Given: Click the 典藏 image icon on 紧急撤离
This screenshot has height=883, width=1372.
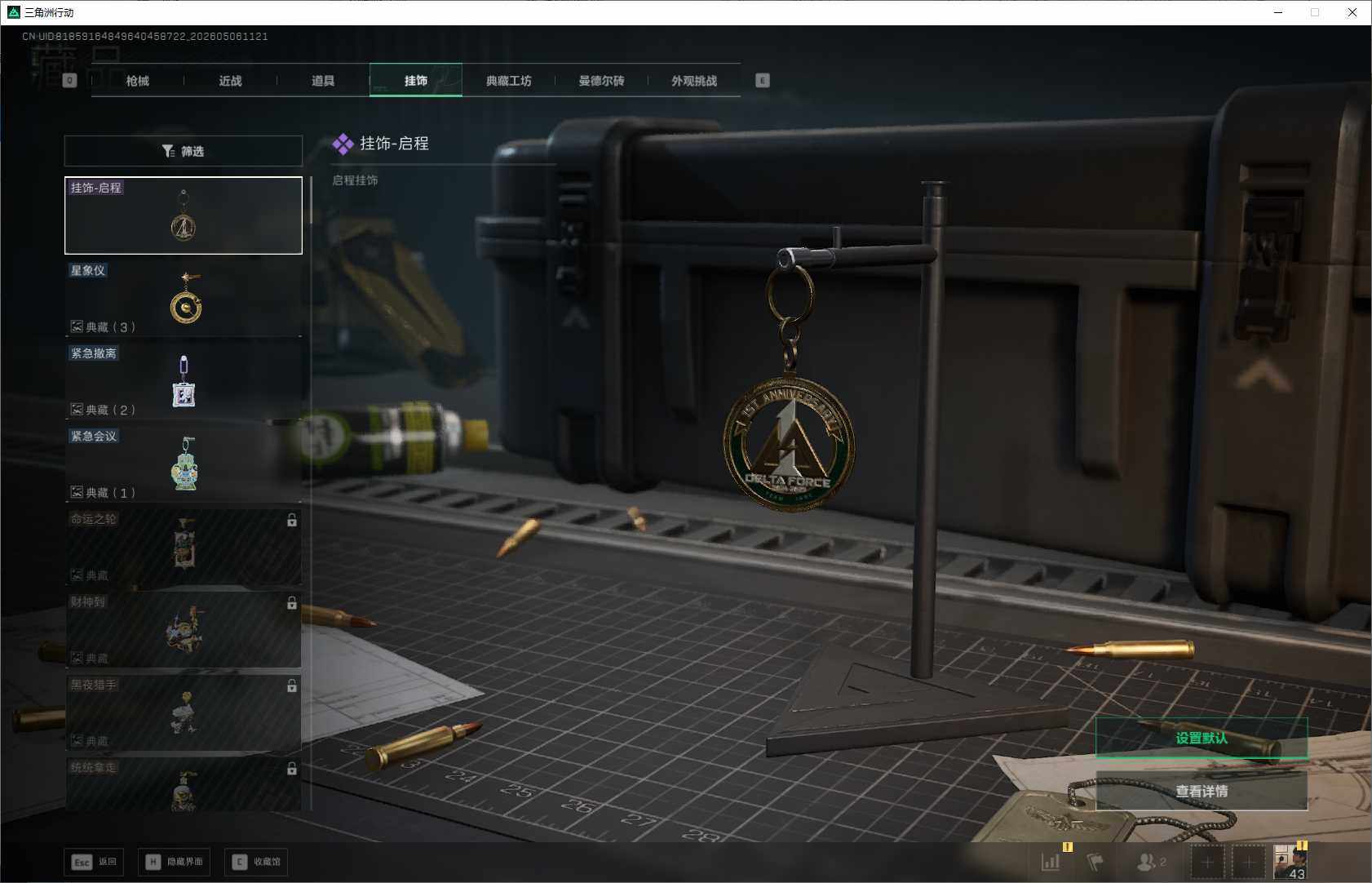Looking at the screenshot, I should tap(77, 410).
